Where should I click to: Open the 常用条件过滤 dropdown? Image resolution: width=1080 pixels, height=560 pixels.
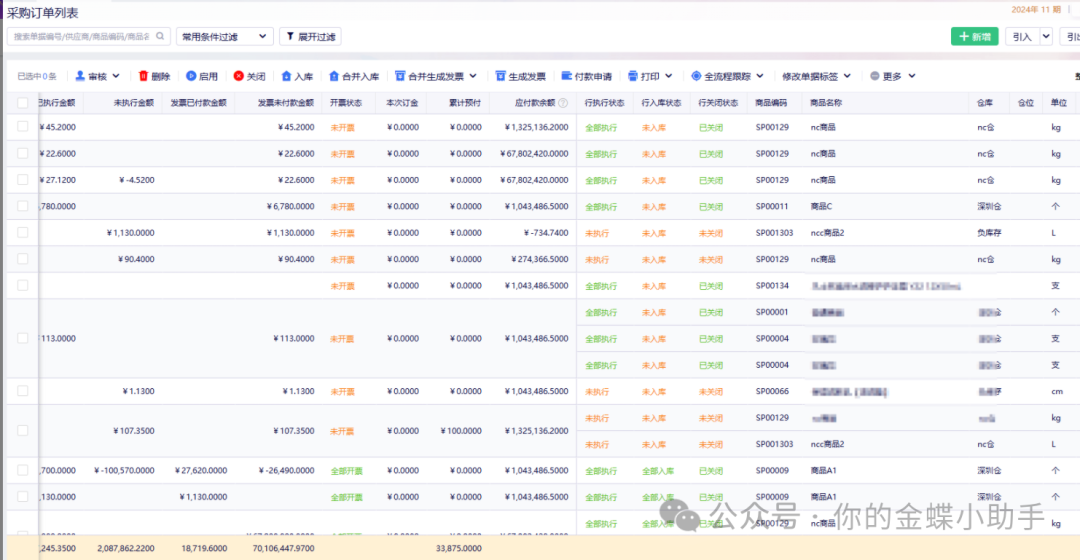point(224,36)
